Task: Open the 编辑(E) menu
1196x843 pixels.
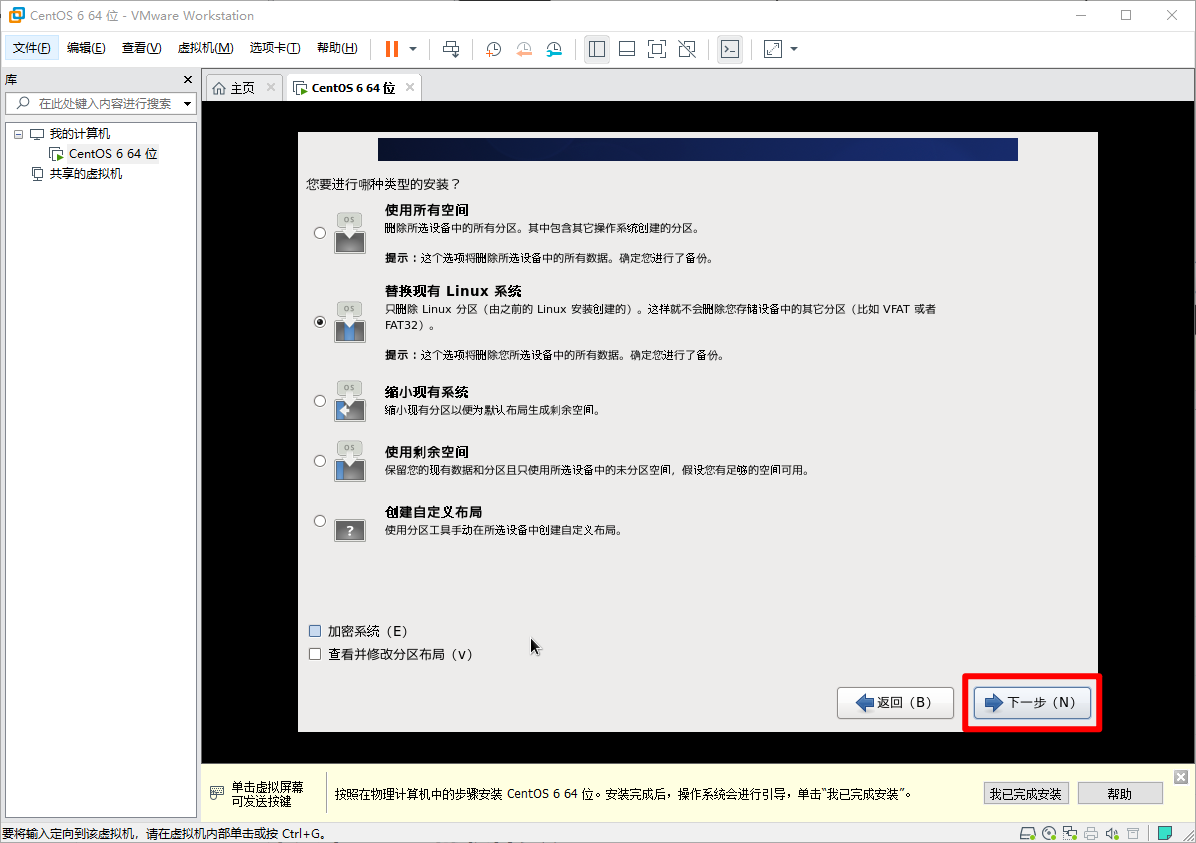Action: 86,48
